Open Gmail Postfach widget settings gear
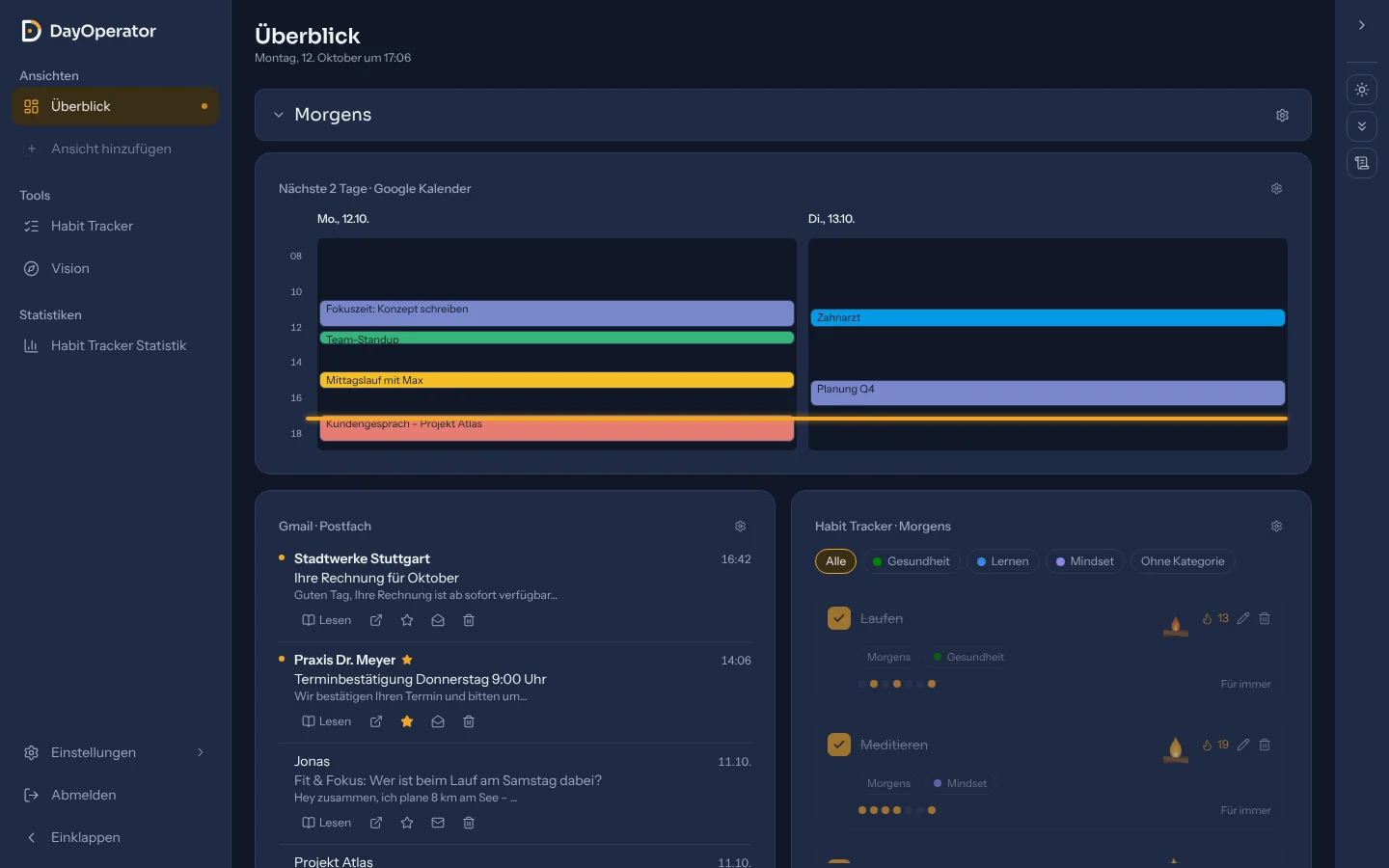The height and width of the screenshot is (868, 1389). point(740,527)
